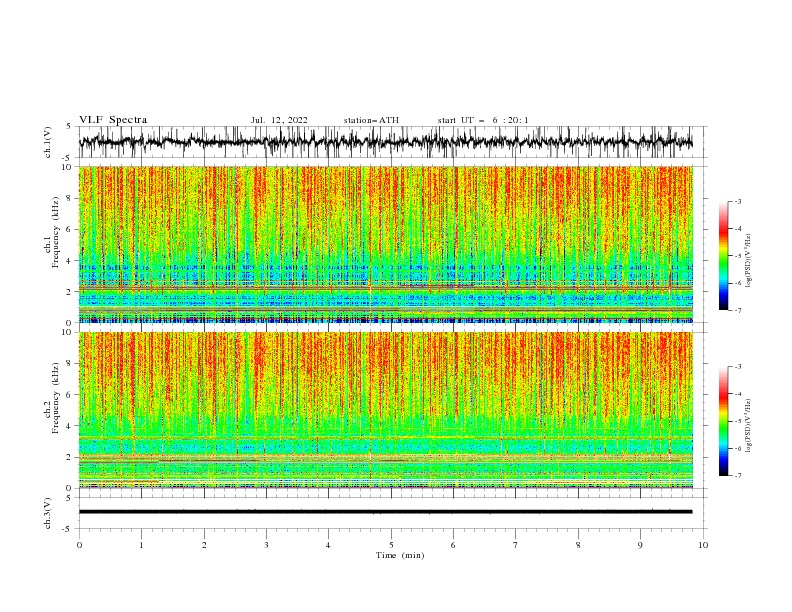The image size is (792, 612).
Task: Click inside the ch.1 spectrogram panel
Action: (386, 244)
